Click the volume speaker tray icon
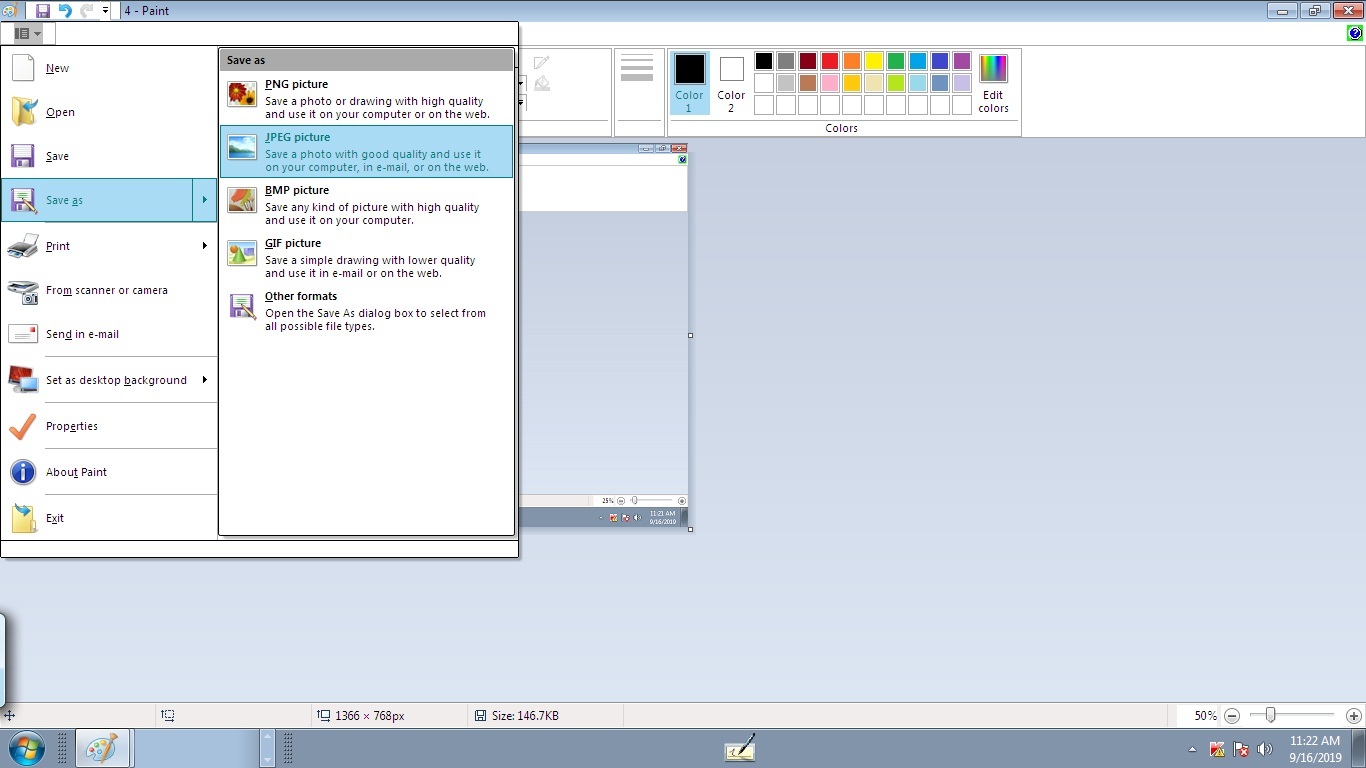The width and height of the screenshot is (1366, 768). [1265, 749]
